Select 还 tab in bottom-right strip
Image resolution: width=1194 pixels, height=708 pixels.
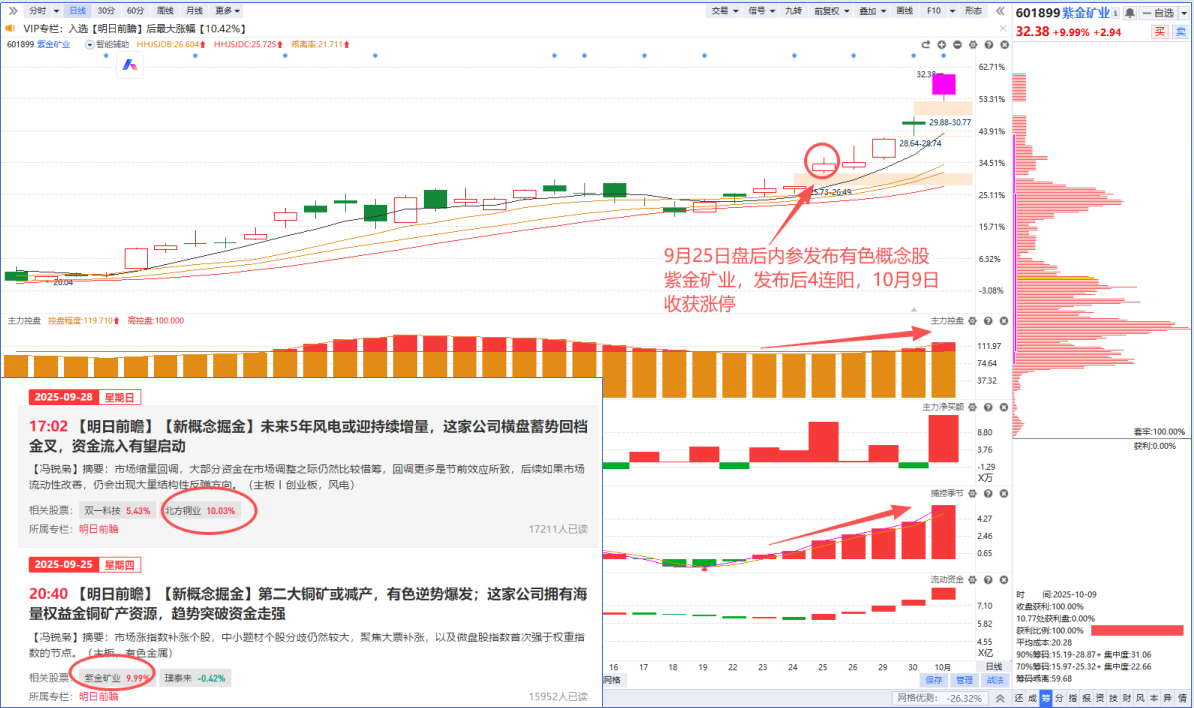1019,698
